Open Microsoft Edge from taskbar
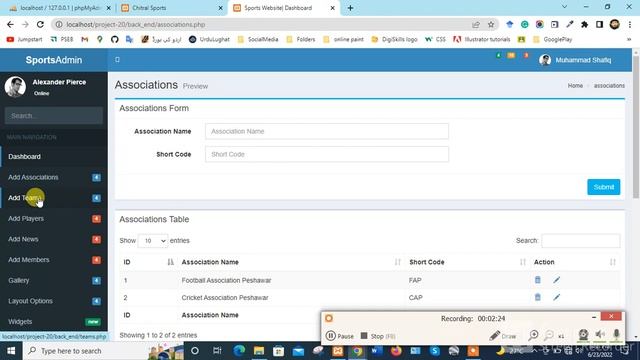640x360 pixels. pos(239,351)
